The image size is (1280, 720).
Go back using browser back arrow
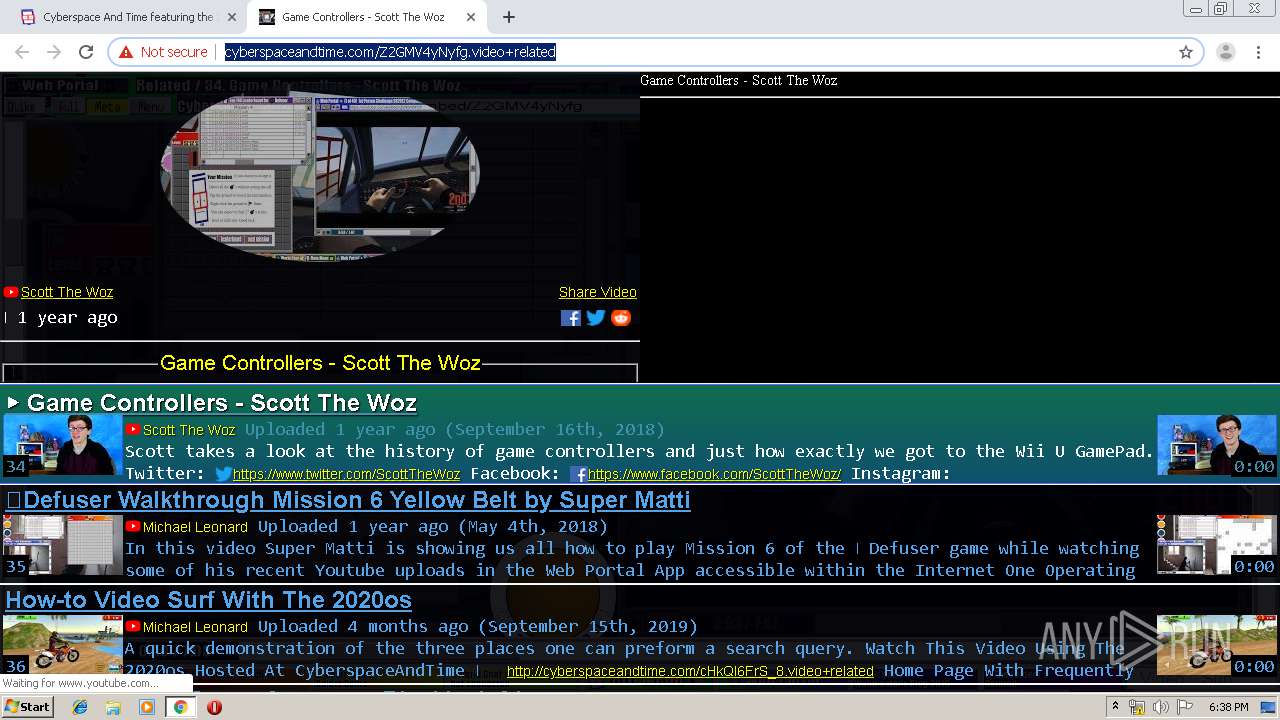(22, 52)
